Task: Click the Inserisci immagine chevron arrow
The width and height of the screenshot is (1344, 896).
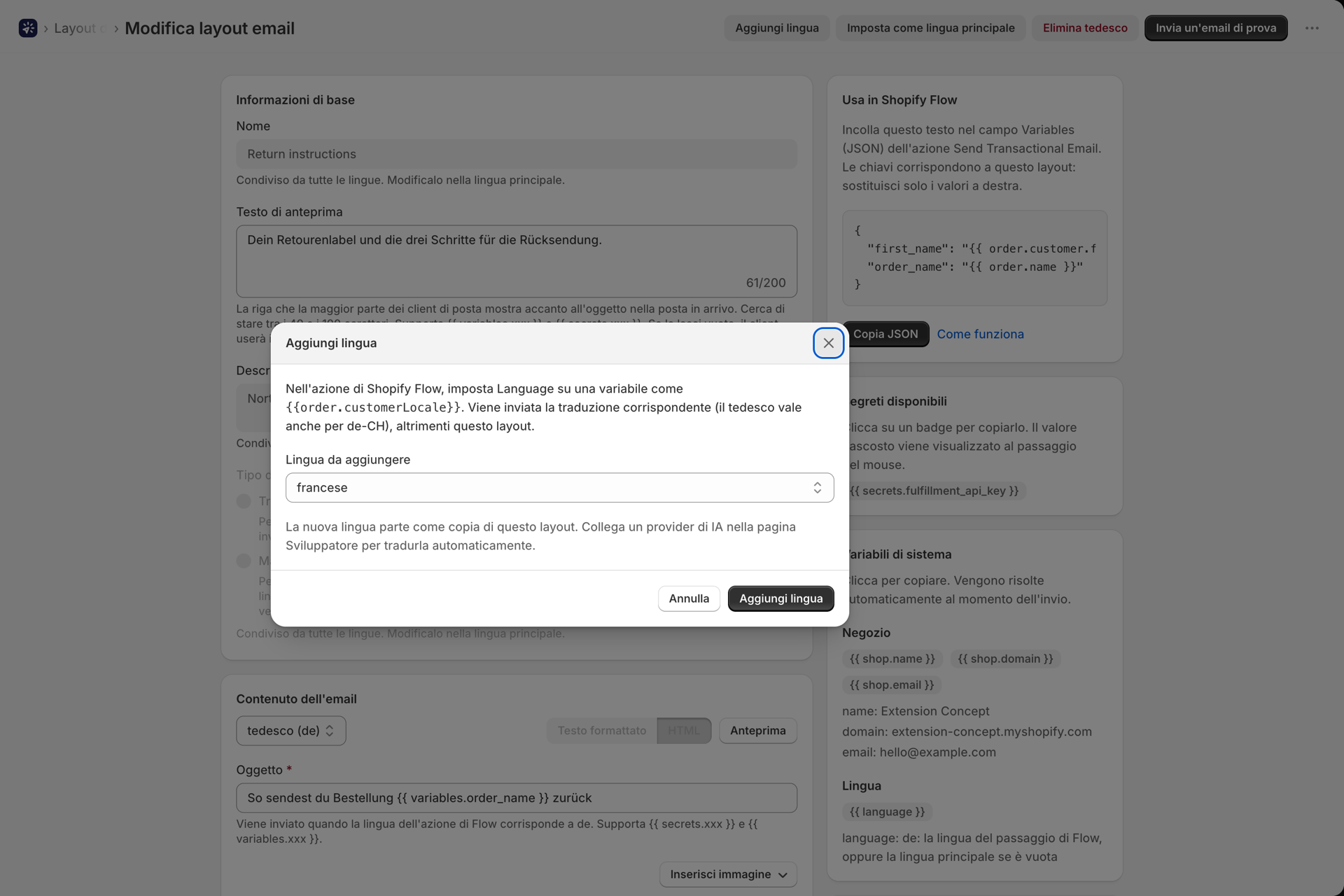Action: coord(783,875)
